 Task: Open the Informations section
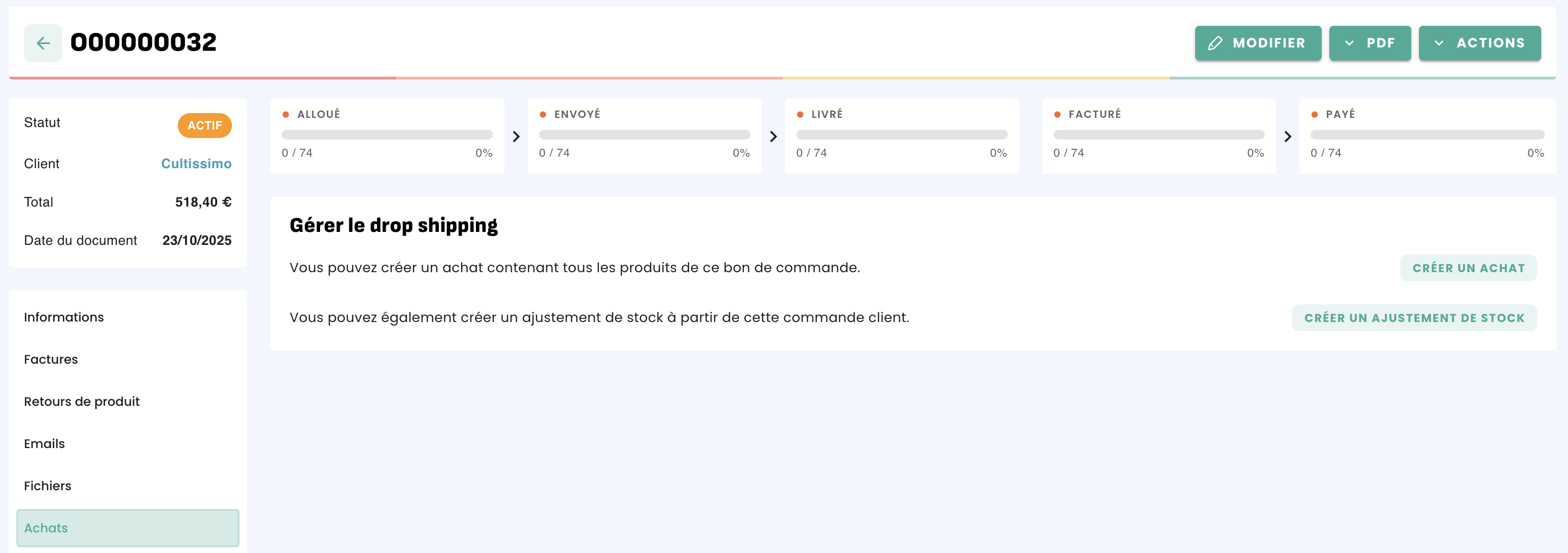[x=64, y=317]
